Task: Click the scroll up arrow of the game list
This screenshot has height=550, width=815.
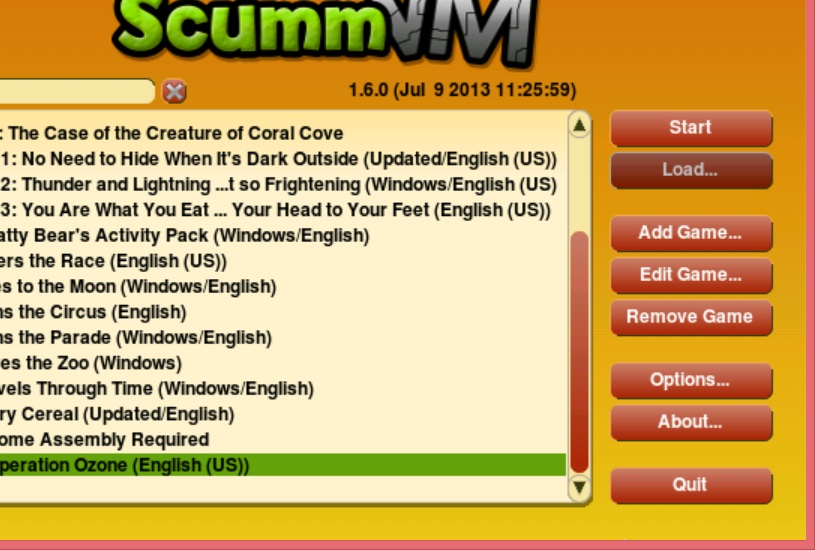Action: tap(580, 125)
